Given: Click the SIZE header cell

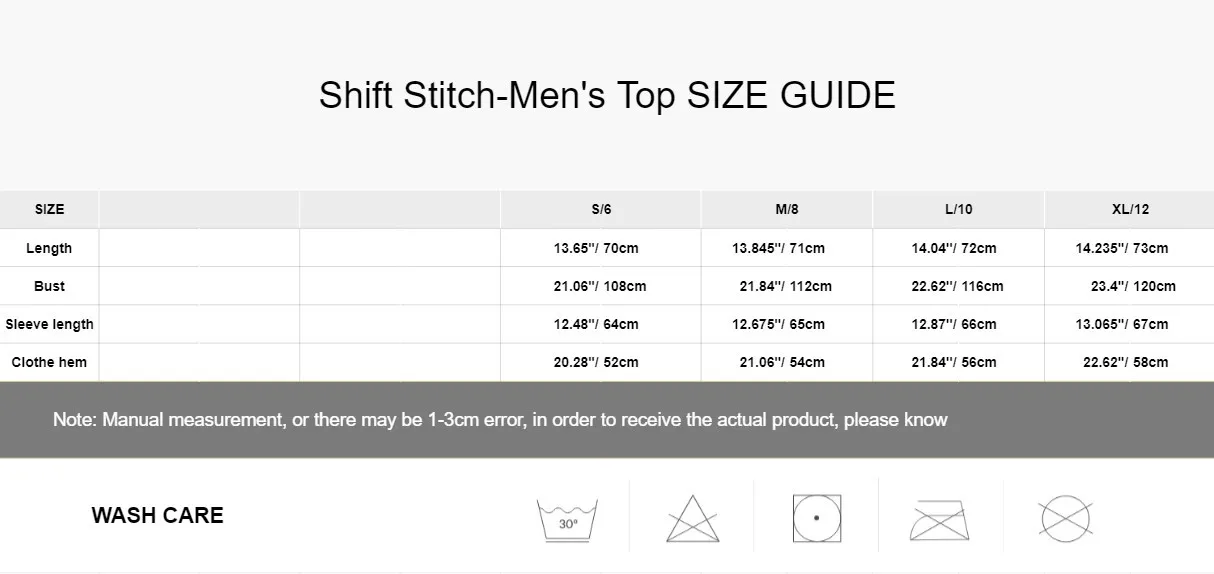Looking at the screenshot, I should pyautogui.click(x=49, y=209).
